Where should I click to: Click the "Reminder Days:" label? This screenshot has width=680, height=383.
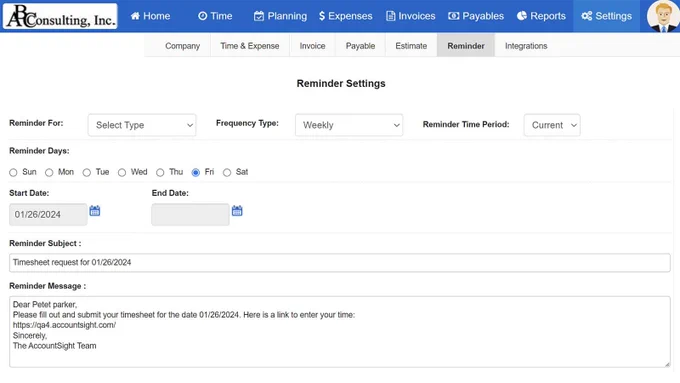pyautogui.click(x=39, y=151)
